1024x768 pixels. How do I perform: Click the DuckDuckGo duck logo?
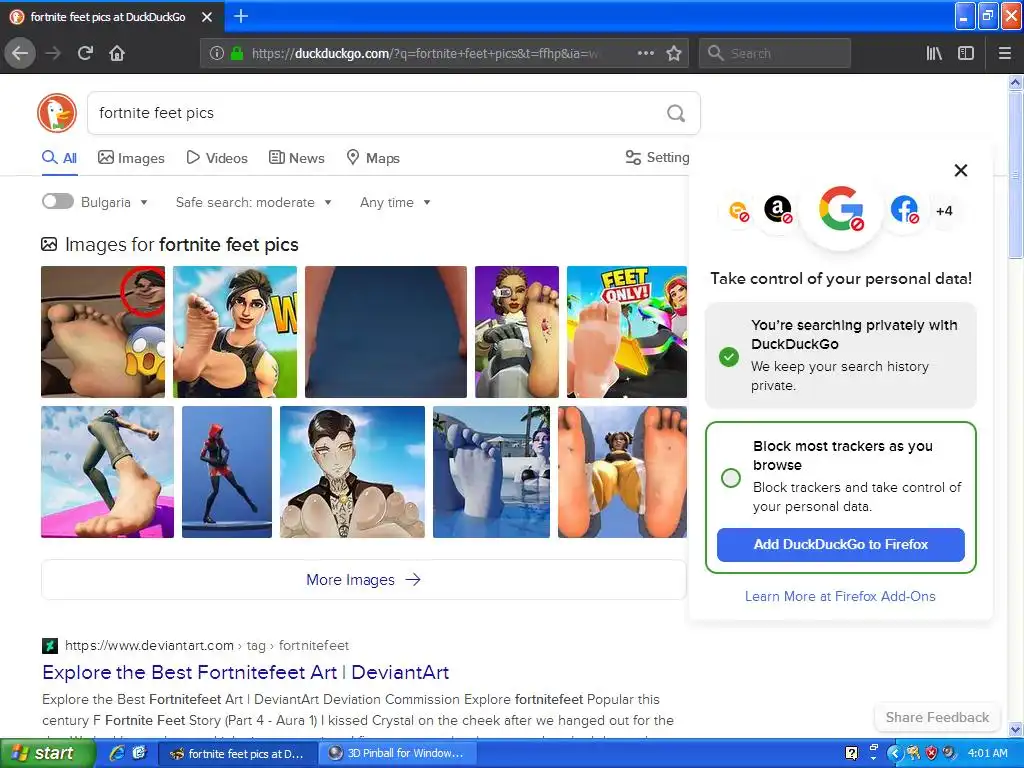(57, 113)
